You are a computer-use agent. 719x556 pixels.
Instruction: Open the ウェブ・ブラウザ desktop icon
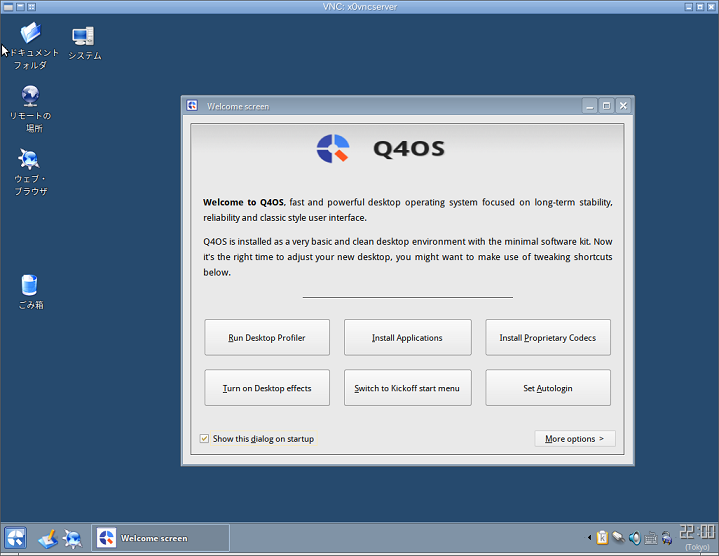30,172
